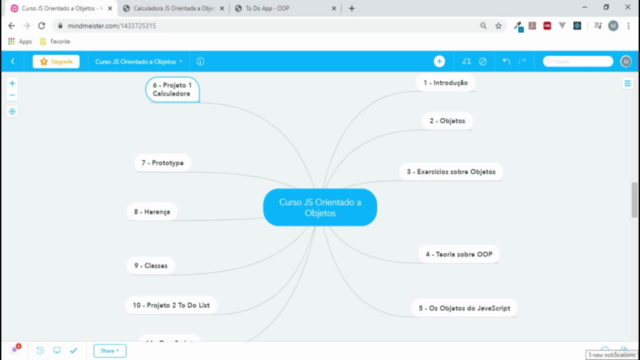This screenshot has width=640, height=360.
Task: Open the Chrome profile avatar
Action: point(613,26)
